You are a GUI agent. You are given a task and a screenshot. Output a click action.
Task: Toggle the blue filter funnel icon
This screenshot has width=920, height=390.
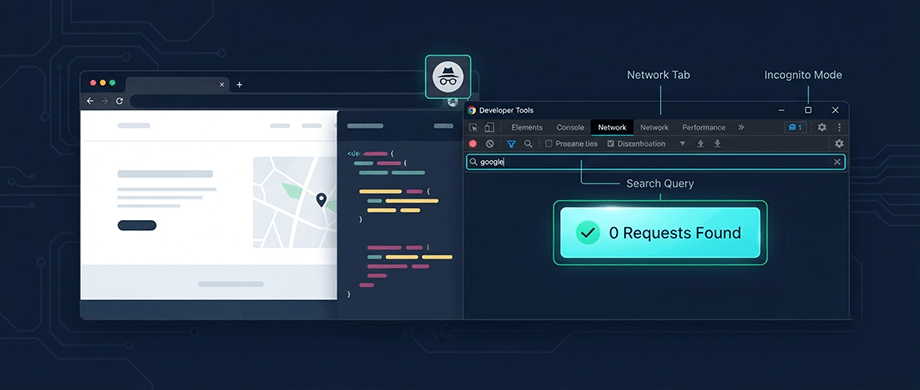point(511,144)
